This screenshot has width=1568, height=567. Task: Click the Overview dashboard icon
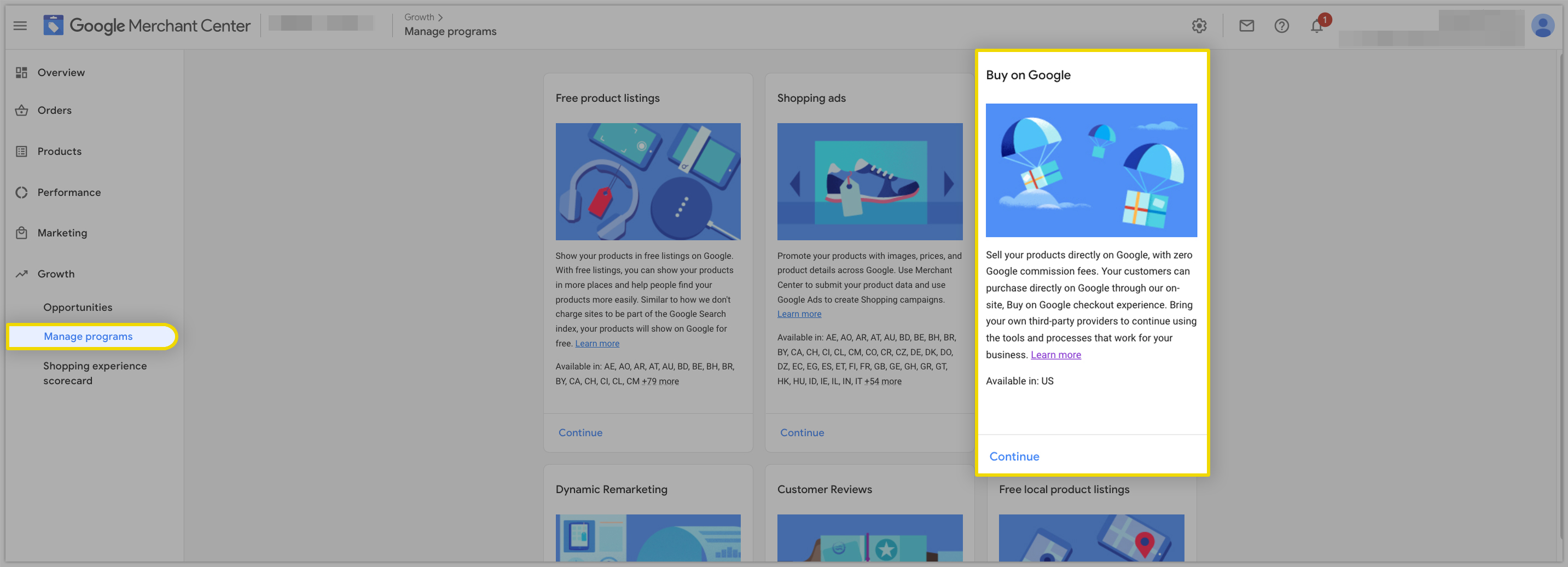22,72
